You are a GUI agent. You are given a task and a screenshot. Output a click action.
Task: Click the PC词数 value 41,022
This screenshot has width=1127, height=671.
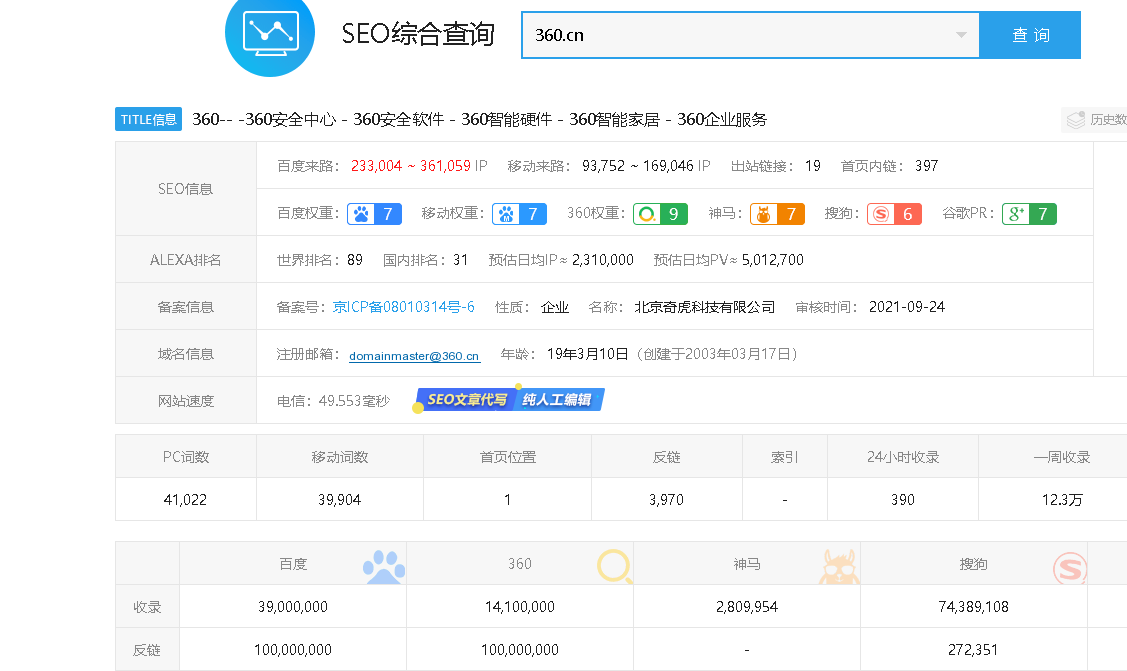click(185, 499)
